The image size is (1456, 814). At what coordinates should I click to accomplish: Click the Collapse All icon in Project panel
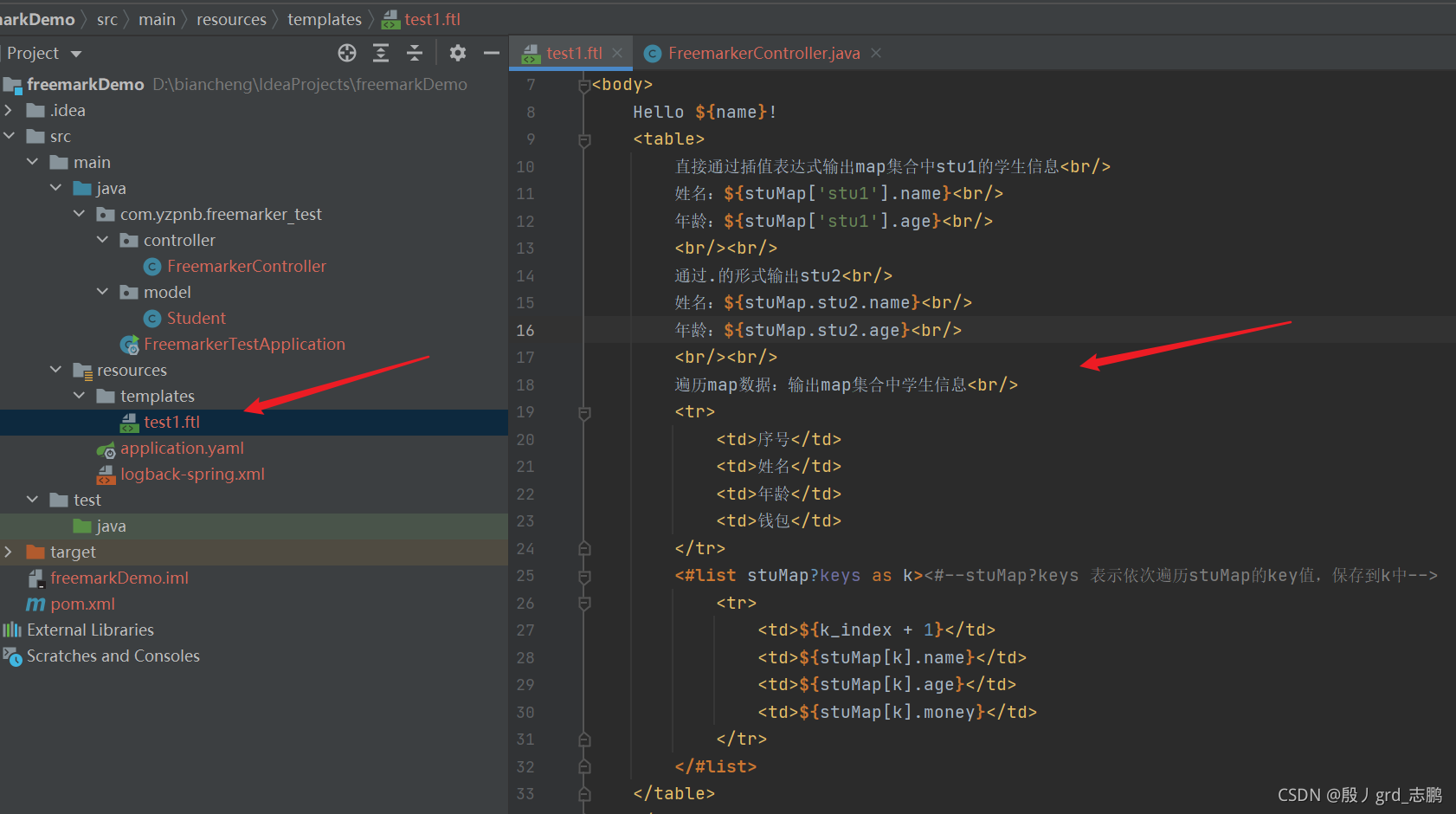pos(415,53)
